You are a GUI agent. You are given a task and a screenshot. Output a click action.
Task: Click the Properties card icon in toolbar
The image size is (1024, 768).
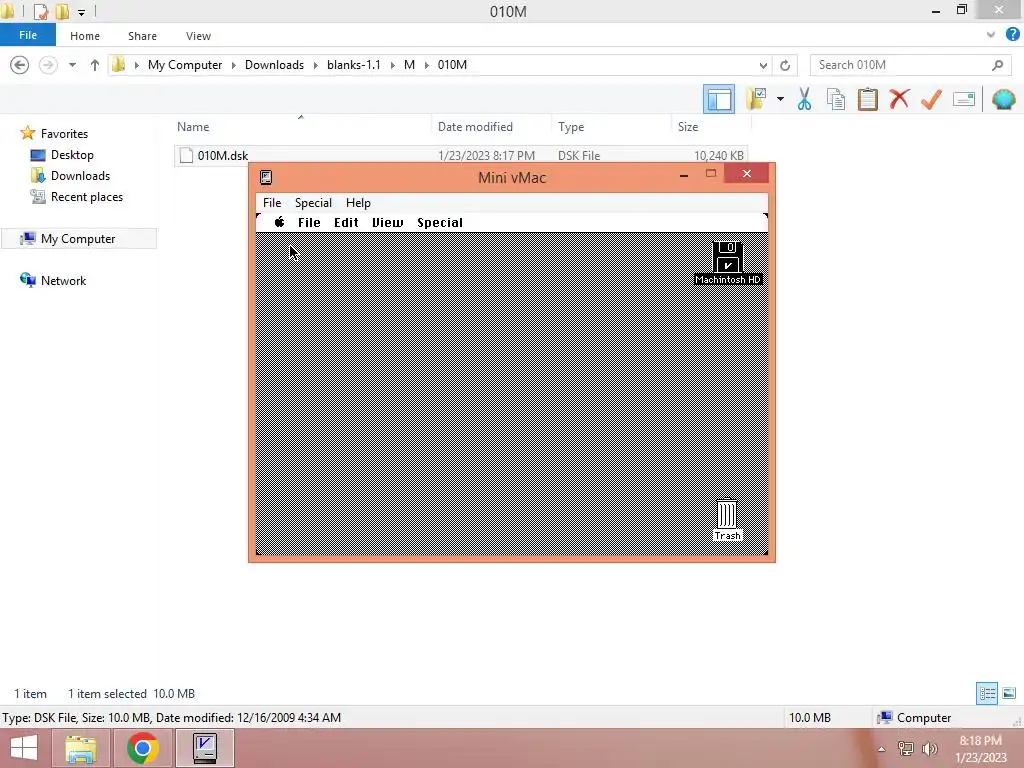pyautogui.click(x=964, y=99)
